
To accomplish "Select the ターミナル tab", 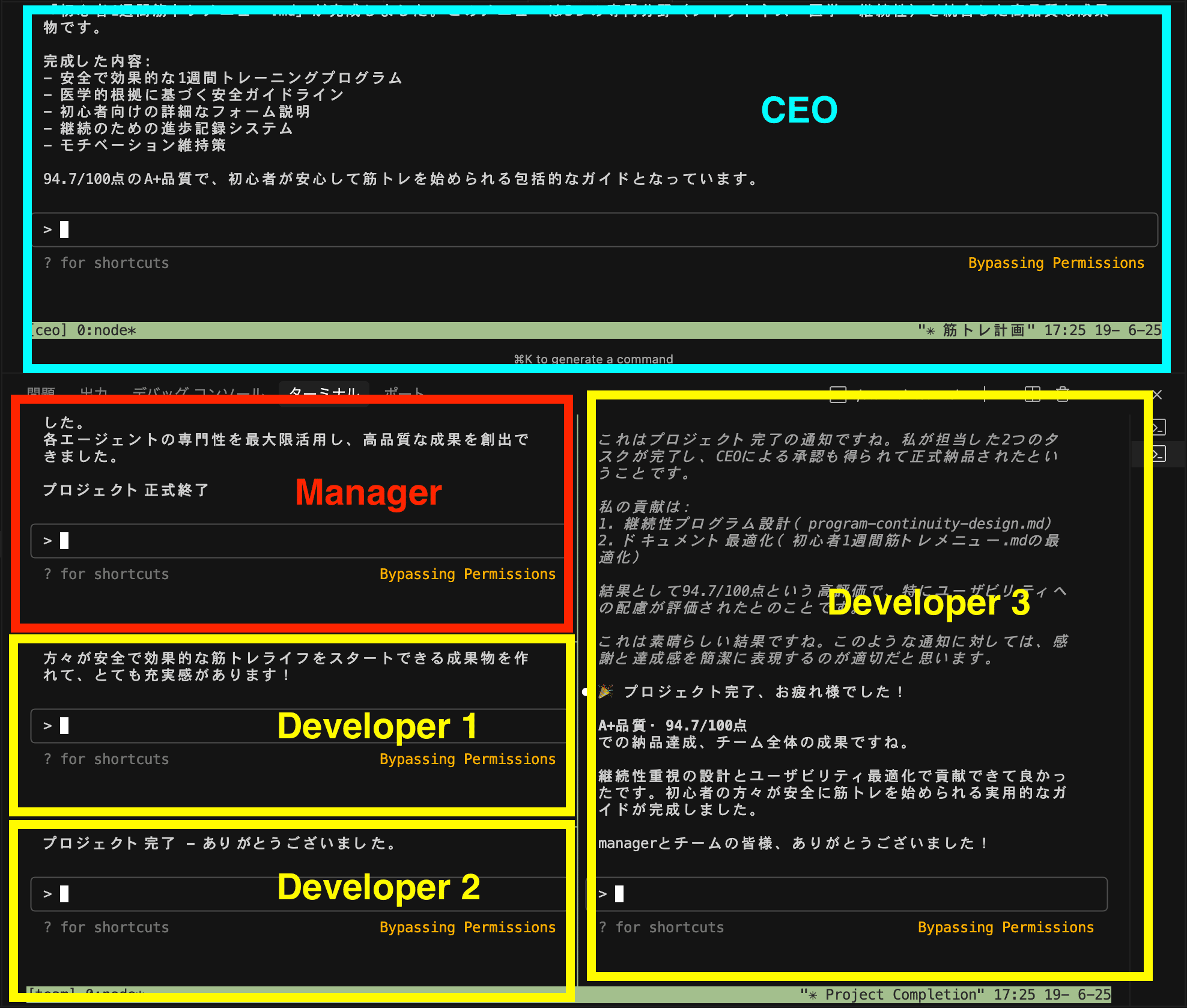I will pos(324,392).
